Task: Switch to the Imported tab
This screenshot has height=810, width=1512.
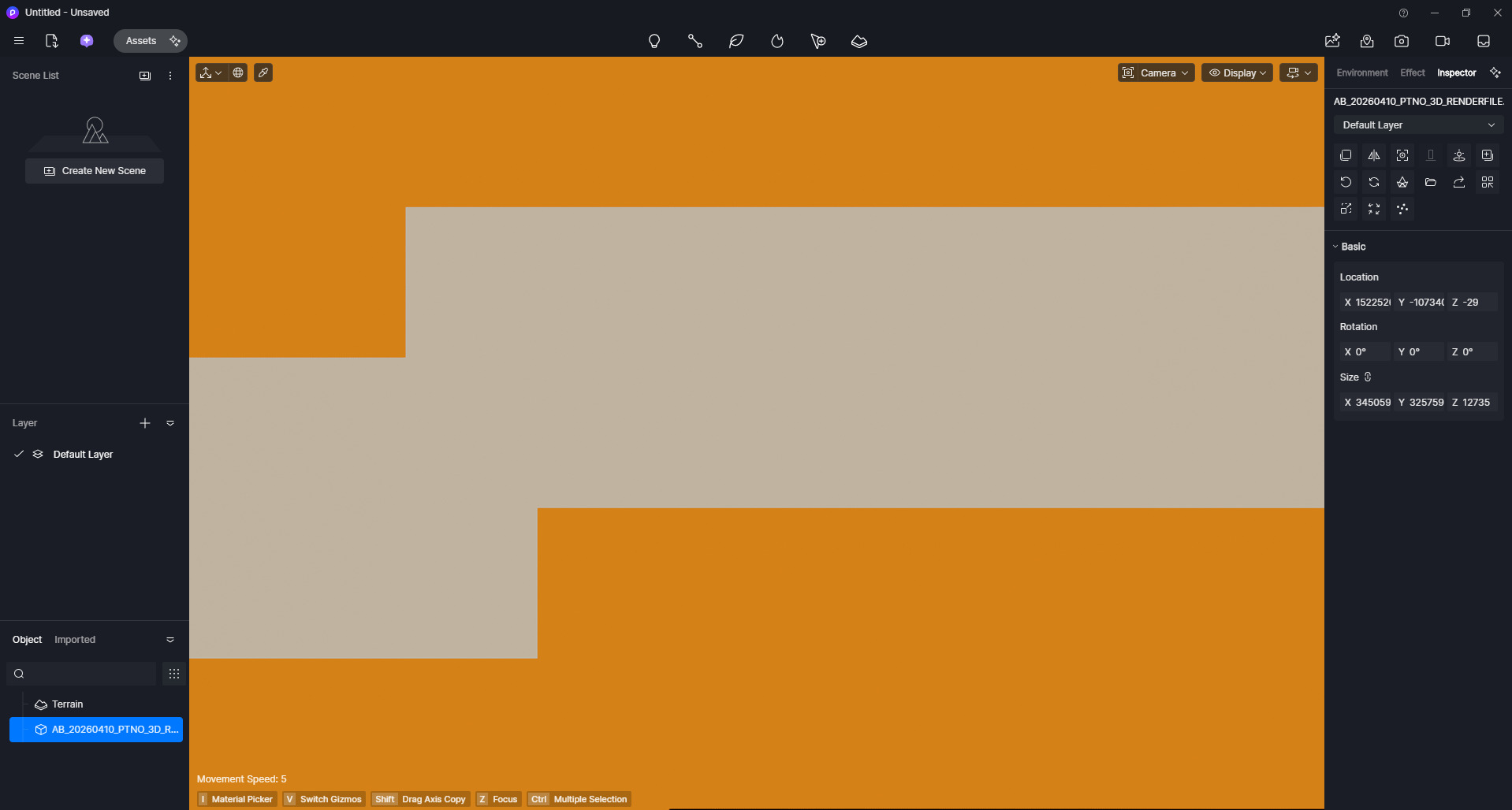Action: click(x=75, y=640)
